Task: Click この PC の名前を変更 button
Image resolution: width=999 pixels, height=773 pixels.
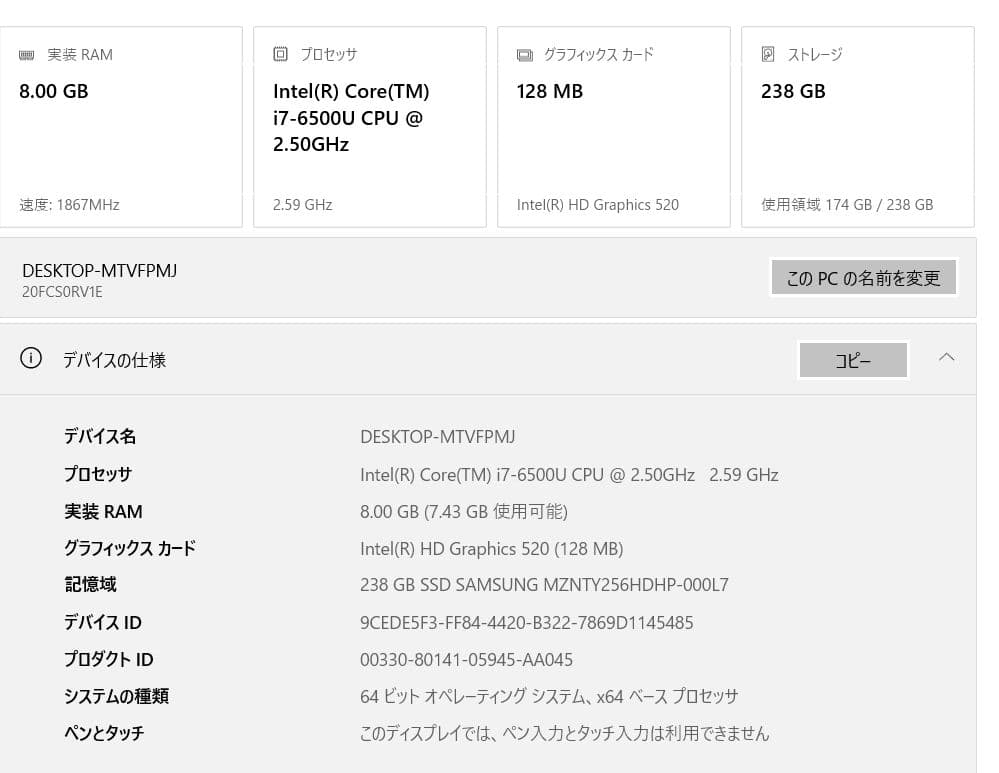Action: tap(863, 277)
